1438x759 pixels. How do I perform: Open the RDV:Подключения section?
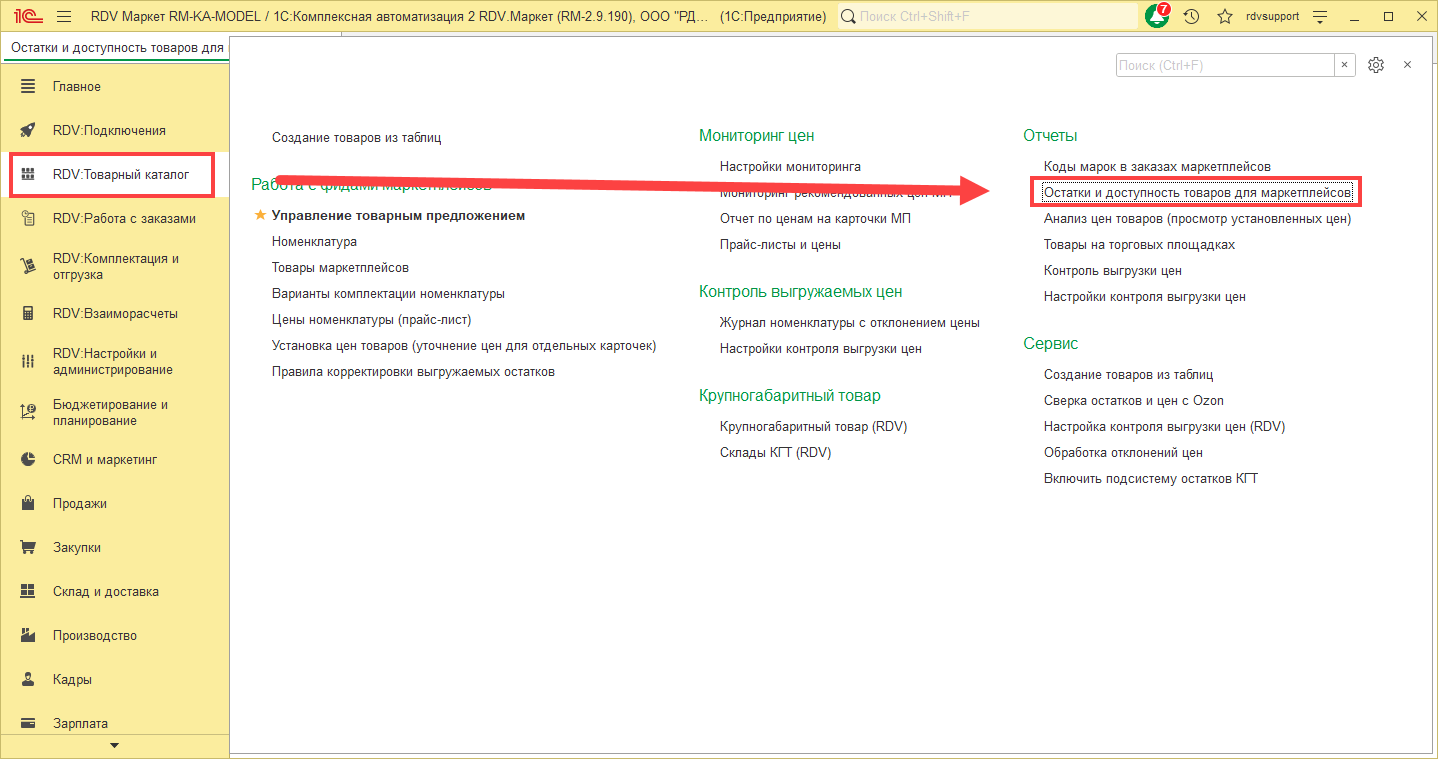coord(109,130)
